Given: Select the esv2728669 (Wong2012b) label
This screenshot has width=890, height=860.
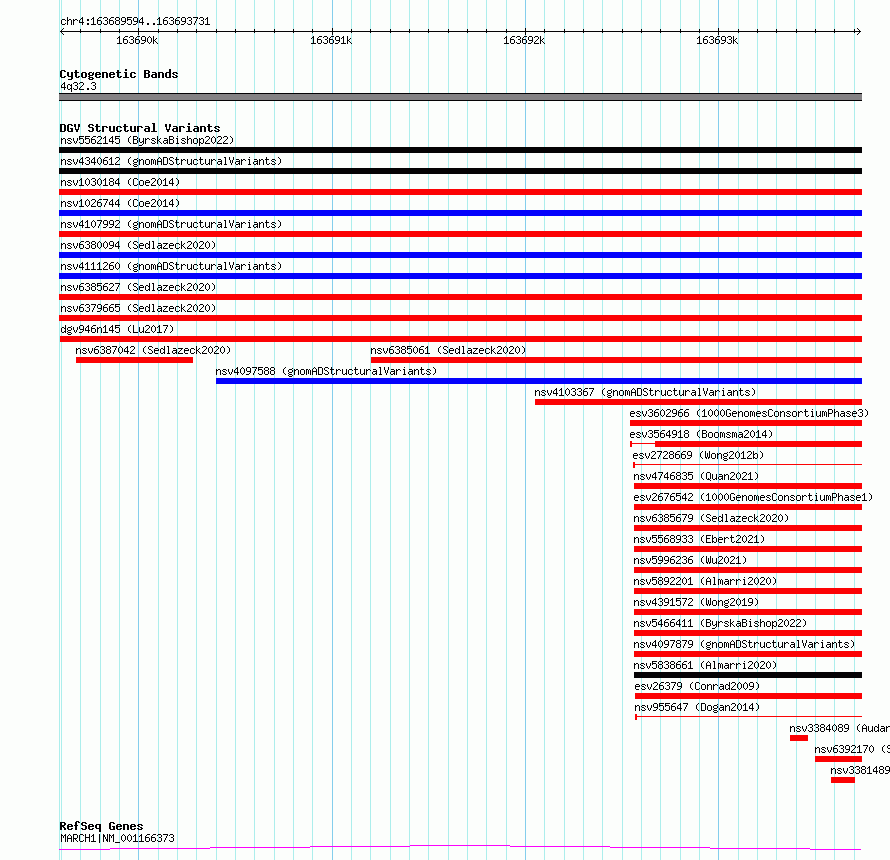Looking at the screenshot, I should 698,455.
